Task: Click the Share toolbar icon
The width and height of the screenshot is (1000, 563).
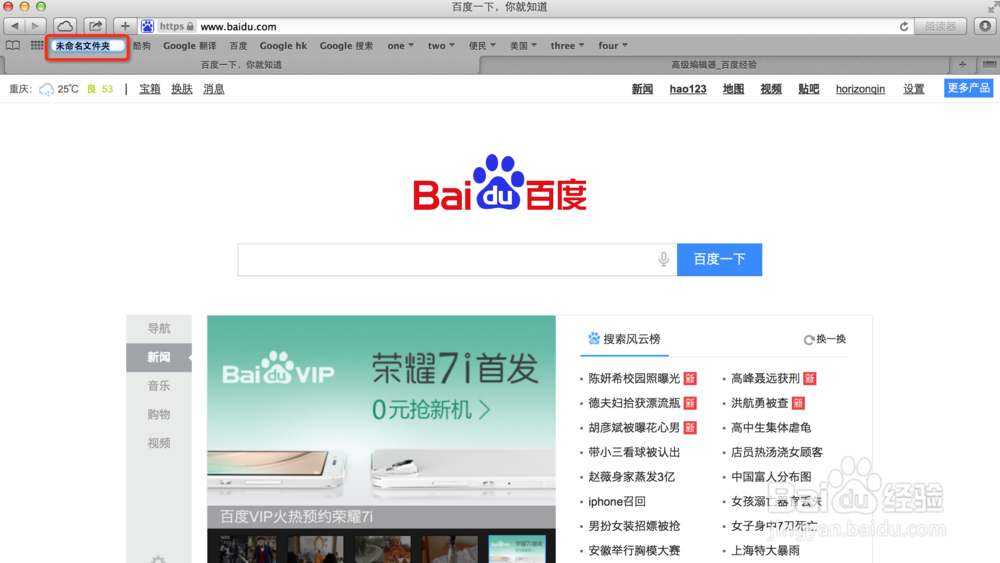Action: pos(95,26)
